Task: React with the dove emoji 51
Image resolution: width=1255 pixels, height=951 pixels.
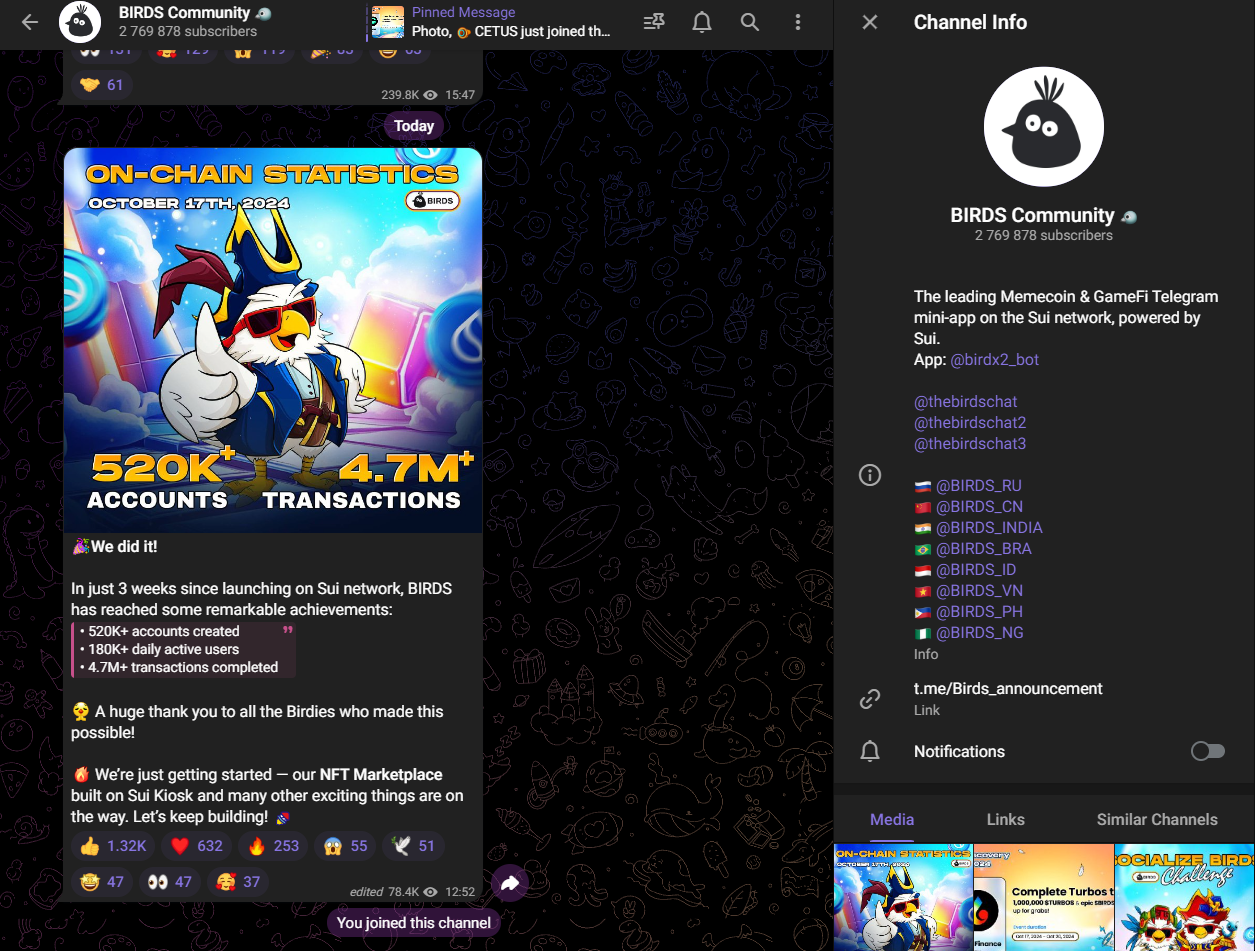Action: click(413, 846)
